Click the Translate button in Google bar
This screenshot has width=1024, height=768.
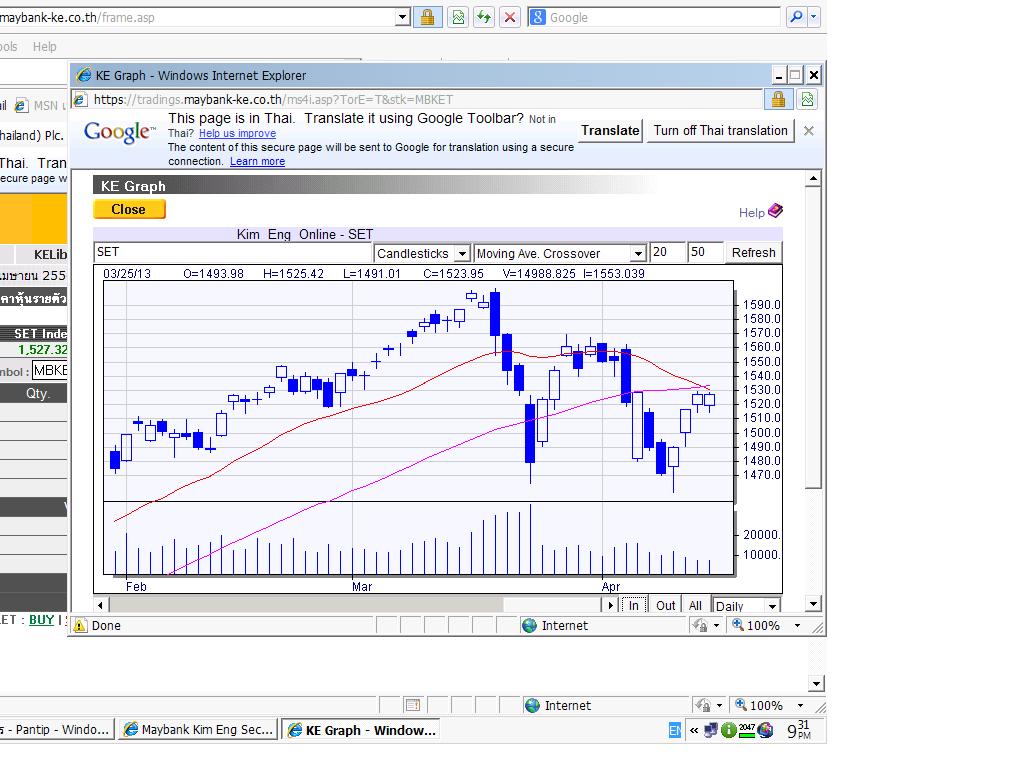point(610,131)
